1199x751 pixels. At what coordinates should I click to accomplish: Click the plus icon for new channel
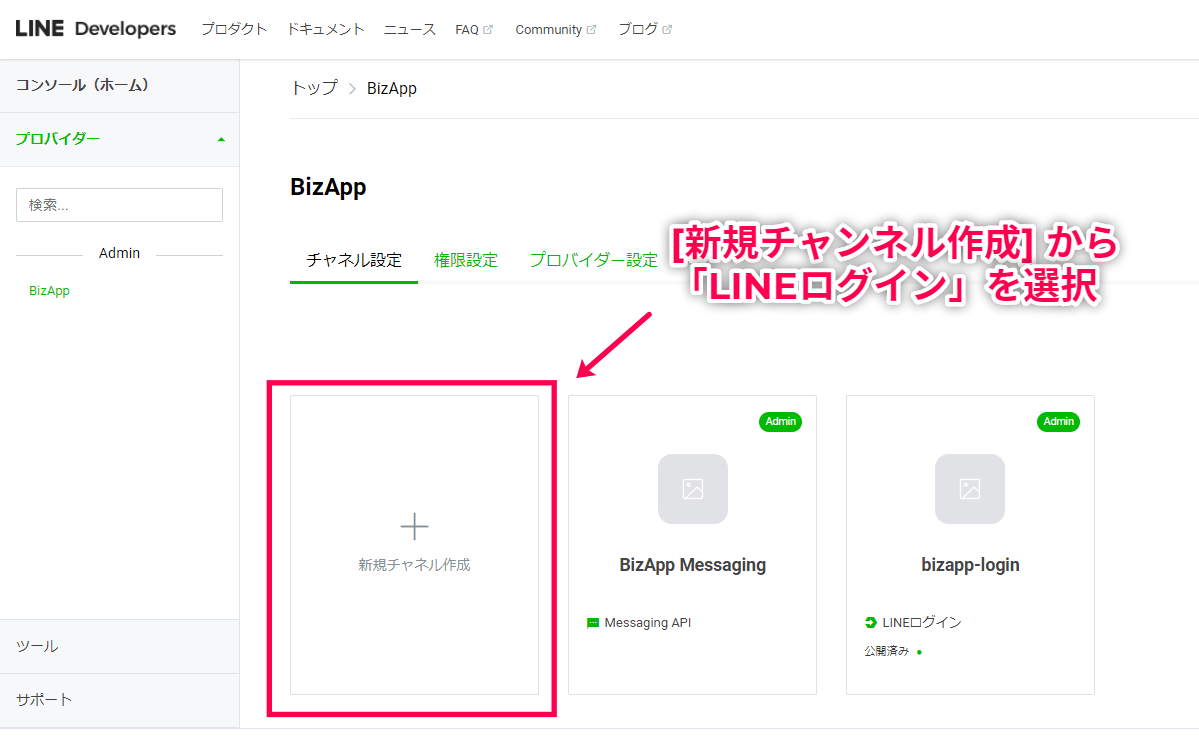click(x=414, y=527)
